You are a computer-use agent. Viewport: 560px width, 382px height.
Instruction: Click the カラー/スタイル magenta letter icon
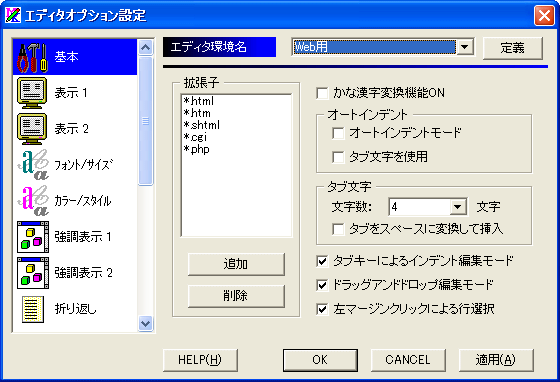pos(33,201)
